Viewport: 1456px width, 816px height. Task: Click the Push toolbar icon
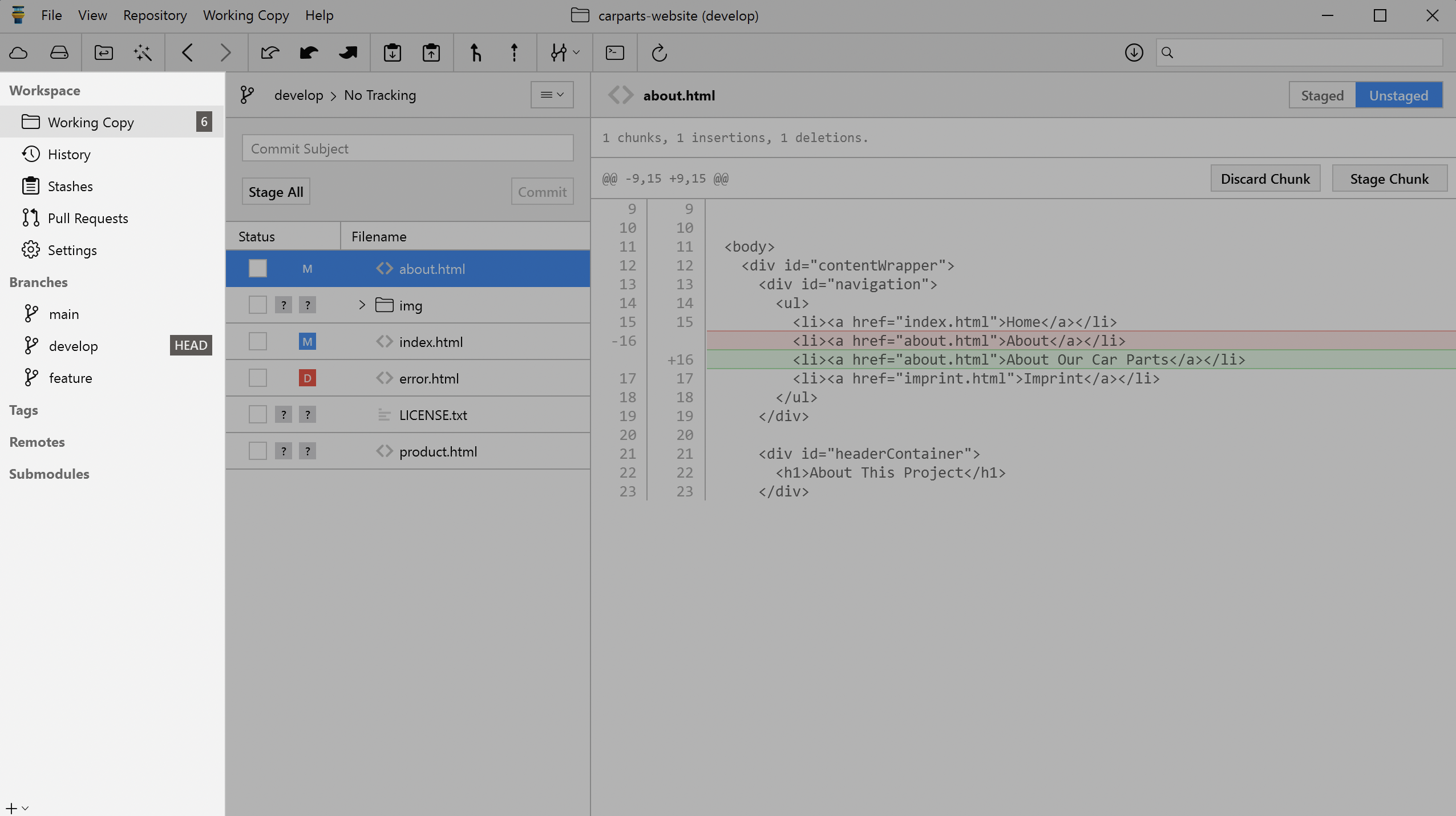coord(347,53)
